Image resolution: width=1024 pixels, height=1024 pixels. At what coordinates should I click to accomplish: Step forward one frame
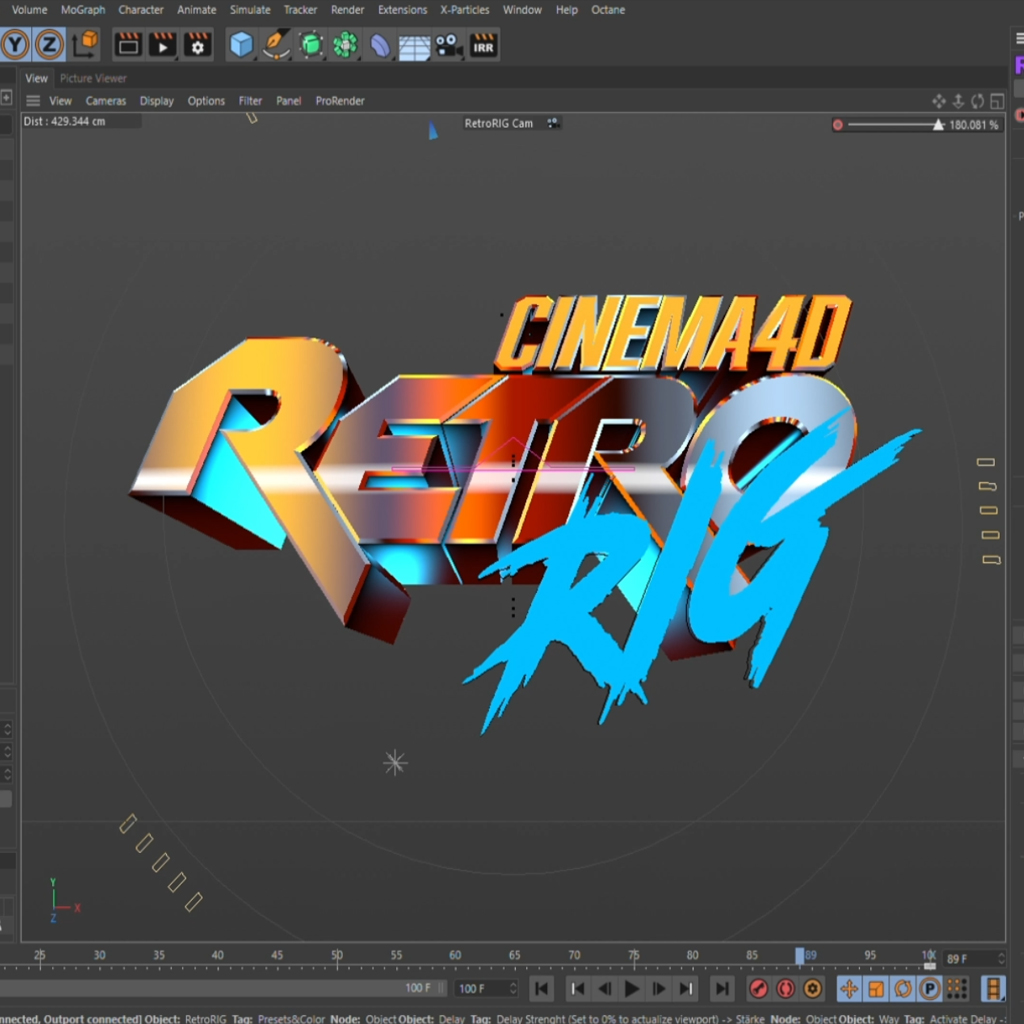tap(658, 989)
